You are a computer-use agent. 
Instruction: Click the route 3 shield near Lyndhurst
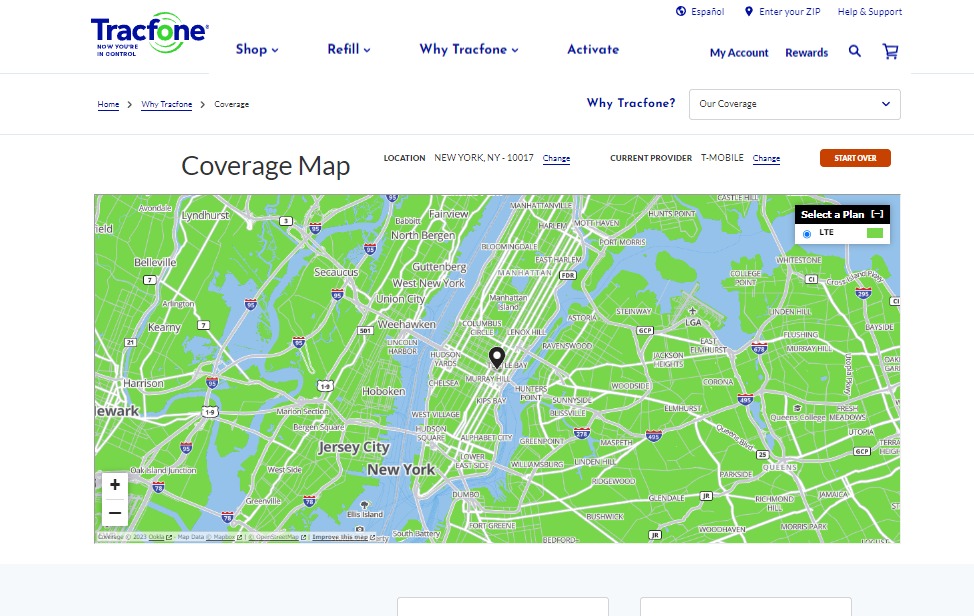click(x=286, y=221)
